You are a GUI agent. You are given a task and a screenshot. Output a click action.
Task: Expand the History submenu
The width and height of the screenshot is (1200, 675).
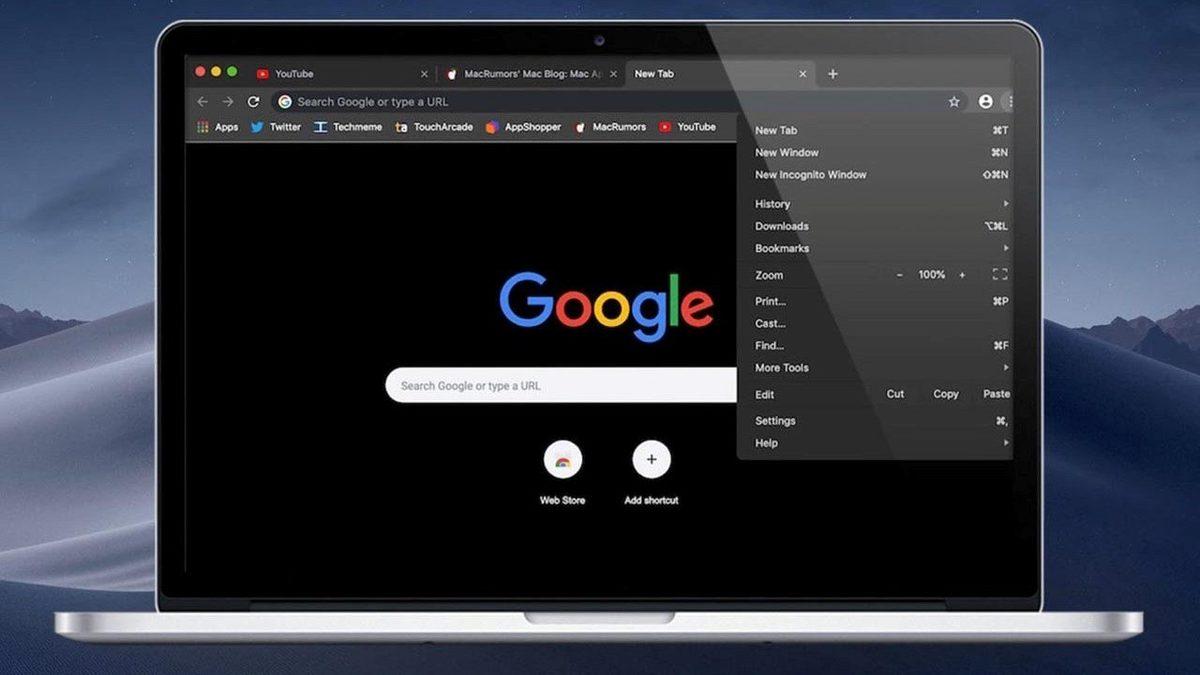click(772, 203)
